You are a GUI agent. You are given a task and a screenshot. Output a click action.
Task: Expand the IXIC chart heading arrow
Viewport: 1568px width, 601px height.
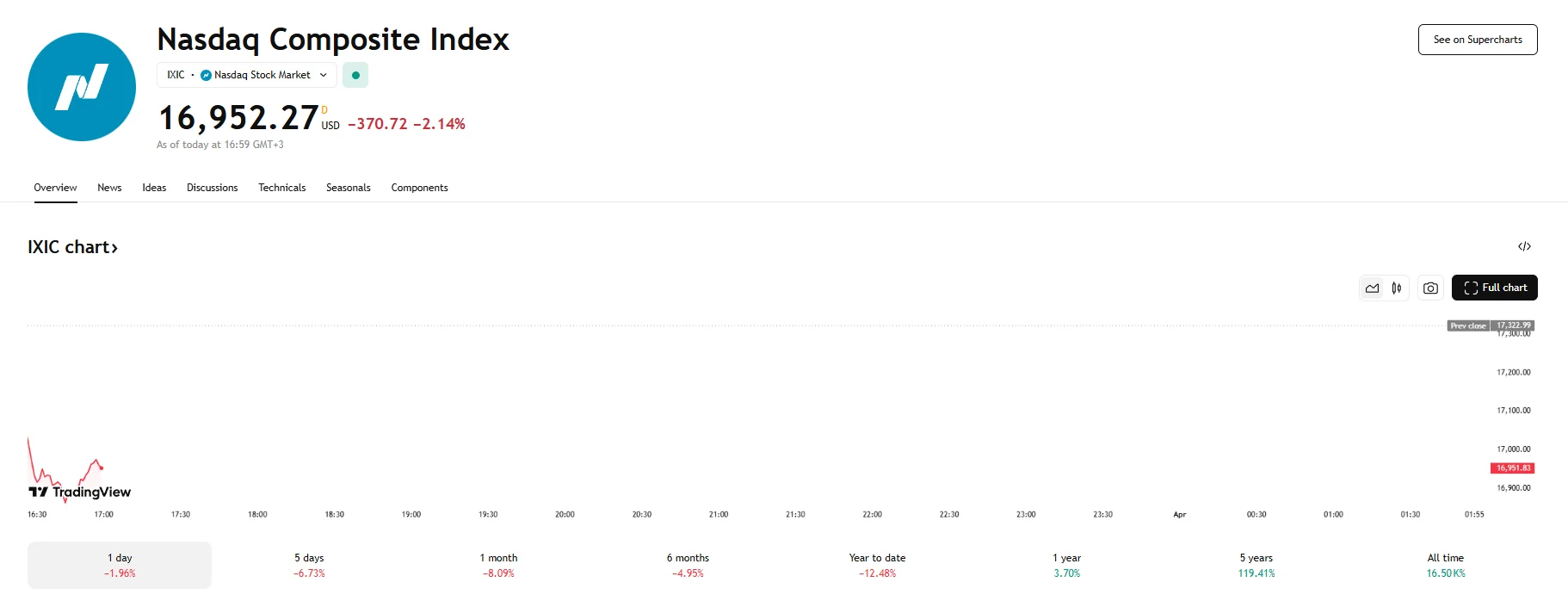(114, 247)
